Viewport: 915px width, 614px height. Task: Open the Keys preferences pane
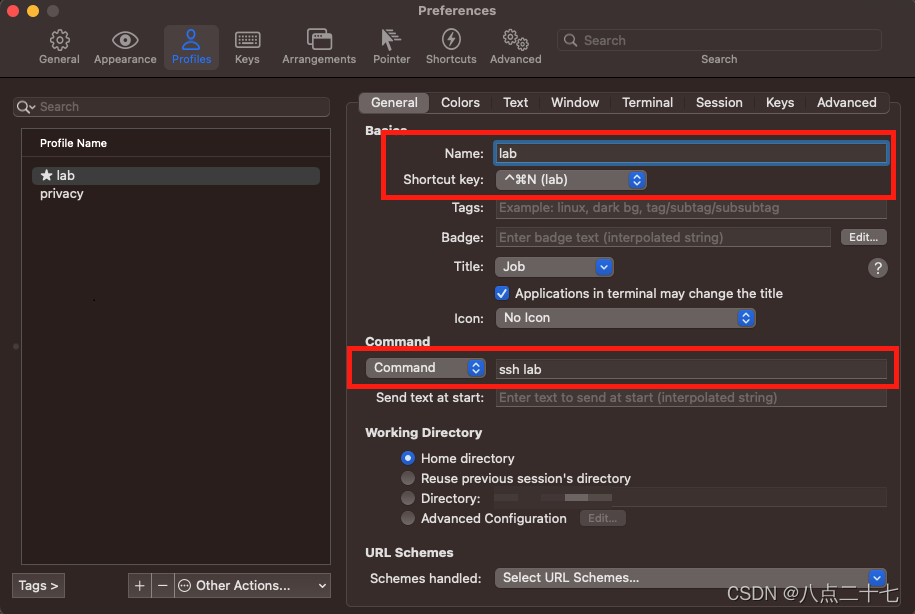click(x=247, y=47)
